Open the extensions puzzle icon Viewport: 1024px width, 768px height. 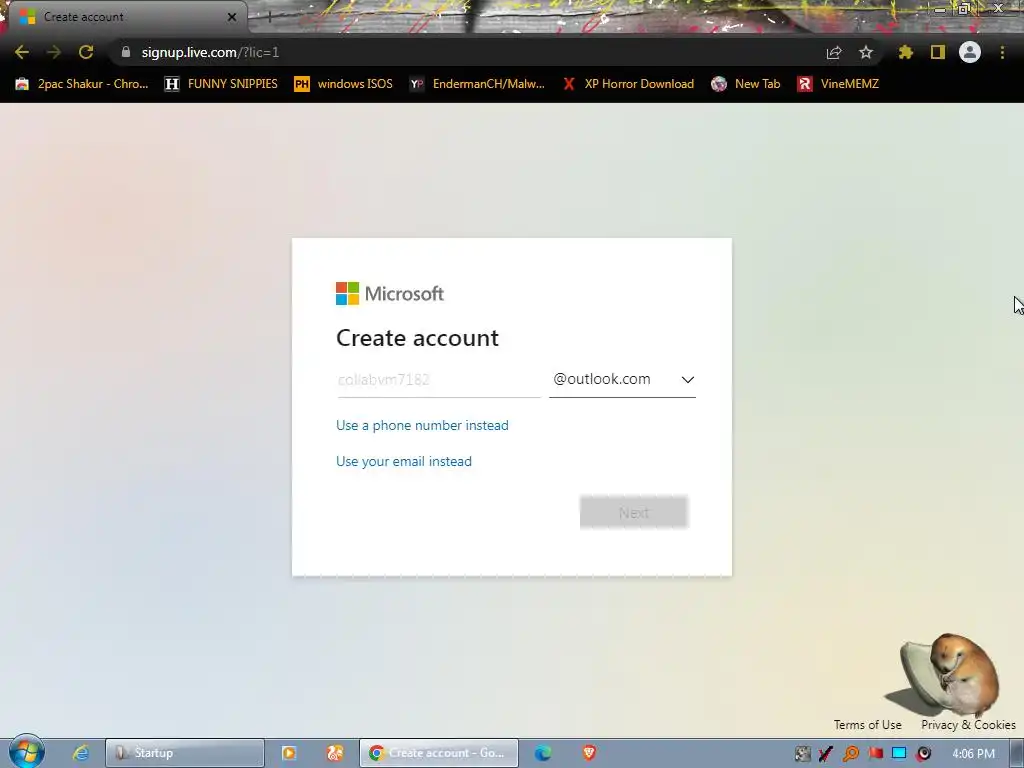(x=905, y=52)
